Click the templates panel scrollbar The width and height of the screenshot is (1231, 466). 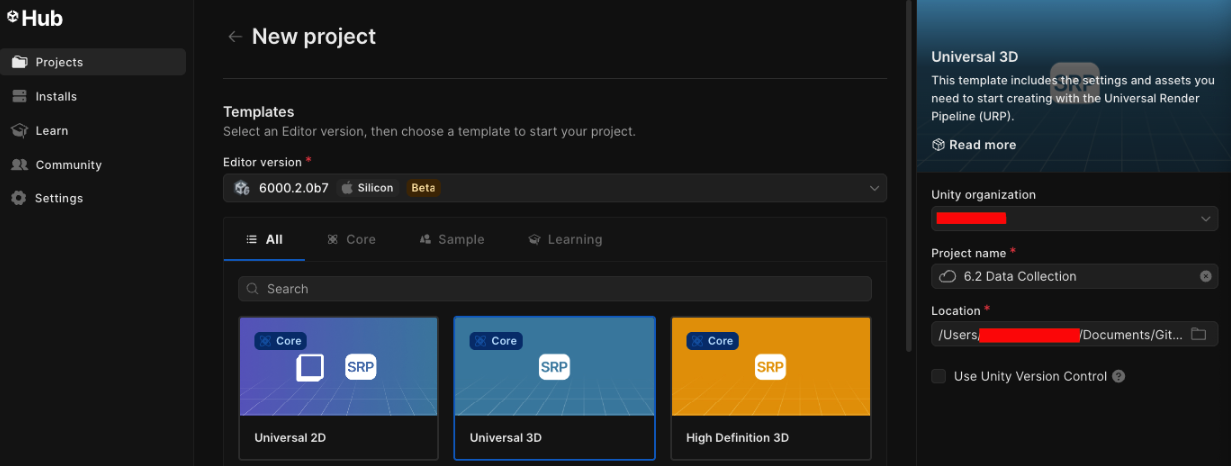click(x=908, y=176)
